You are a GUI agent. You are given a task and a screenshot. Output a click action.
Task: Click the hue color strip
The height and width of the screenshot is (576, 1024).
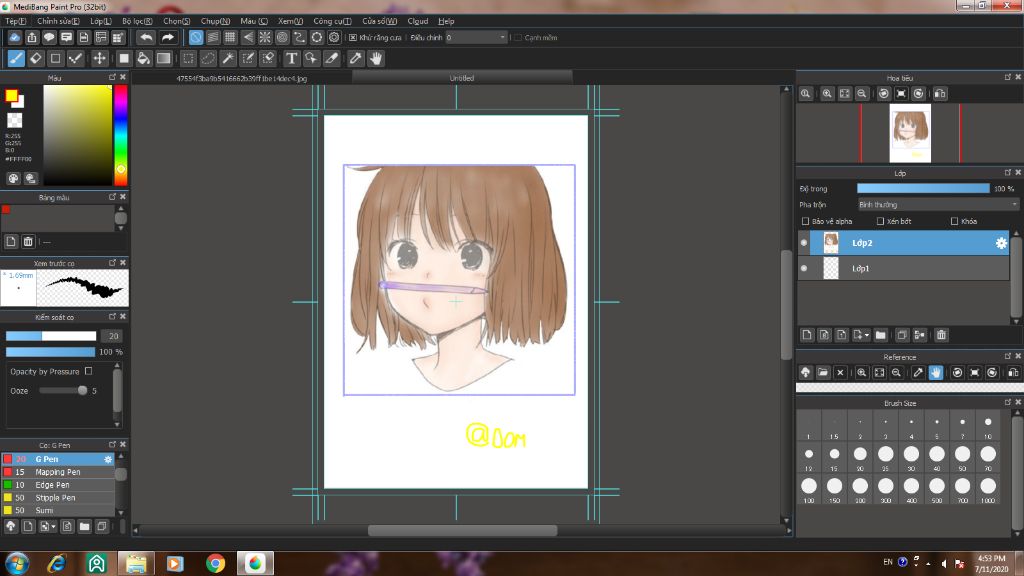tap(121, 135)
